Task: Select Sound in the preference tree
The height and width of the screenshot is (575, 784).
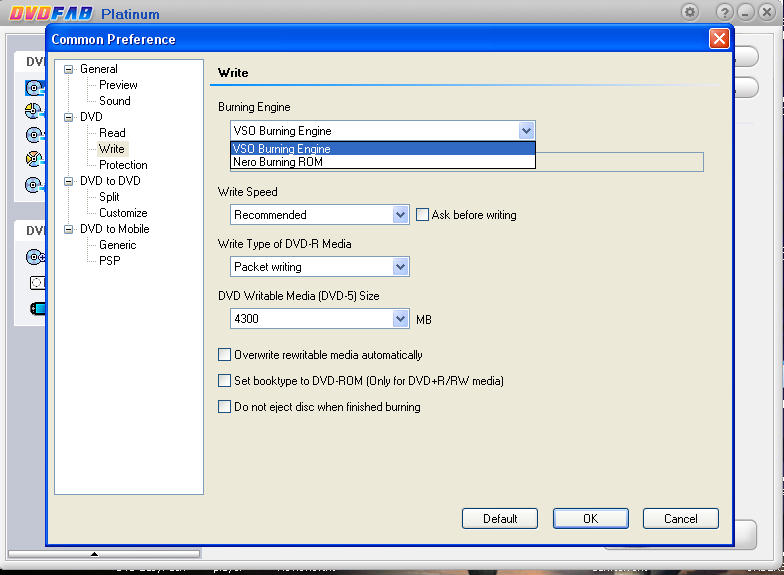Action: [114, 101]
